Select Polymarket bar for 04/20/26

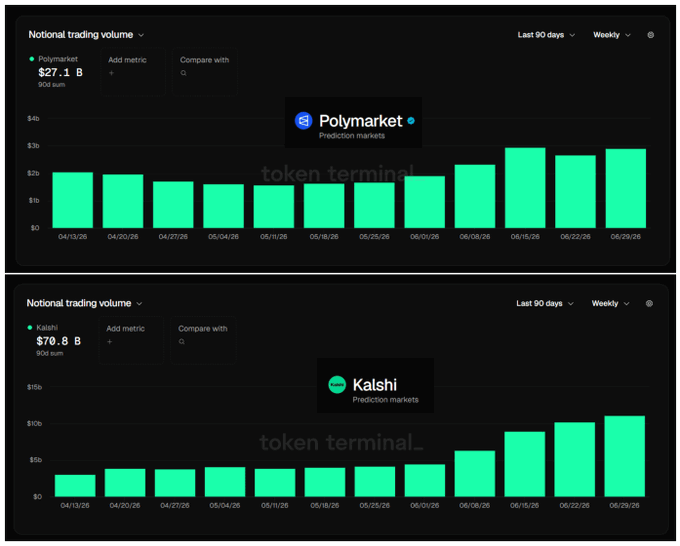123,201
